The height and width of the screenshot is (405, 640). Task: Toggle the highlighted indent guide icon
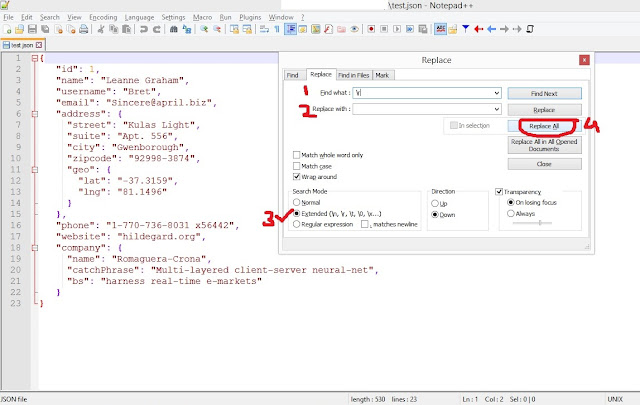[290, 29]
